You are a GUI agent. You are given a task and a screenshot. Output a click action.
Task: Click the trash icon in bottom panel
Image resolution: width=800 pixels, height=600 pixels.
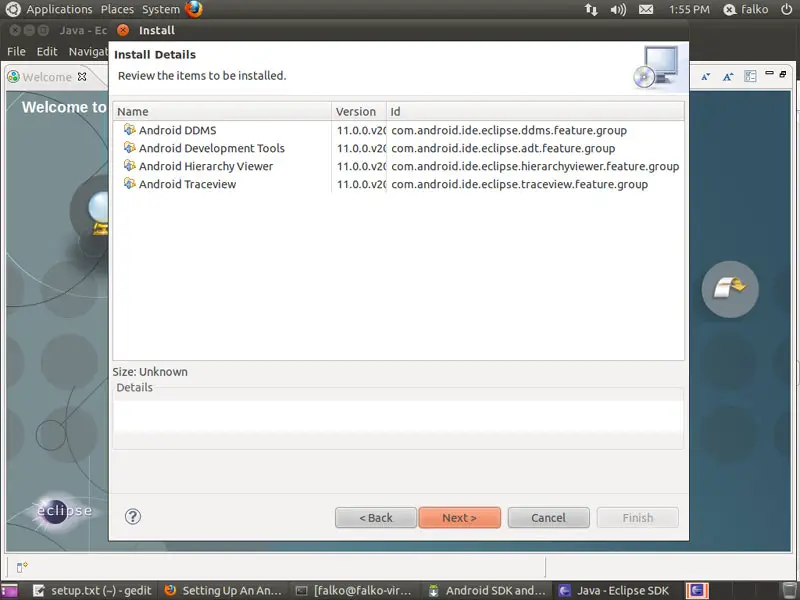789,591
